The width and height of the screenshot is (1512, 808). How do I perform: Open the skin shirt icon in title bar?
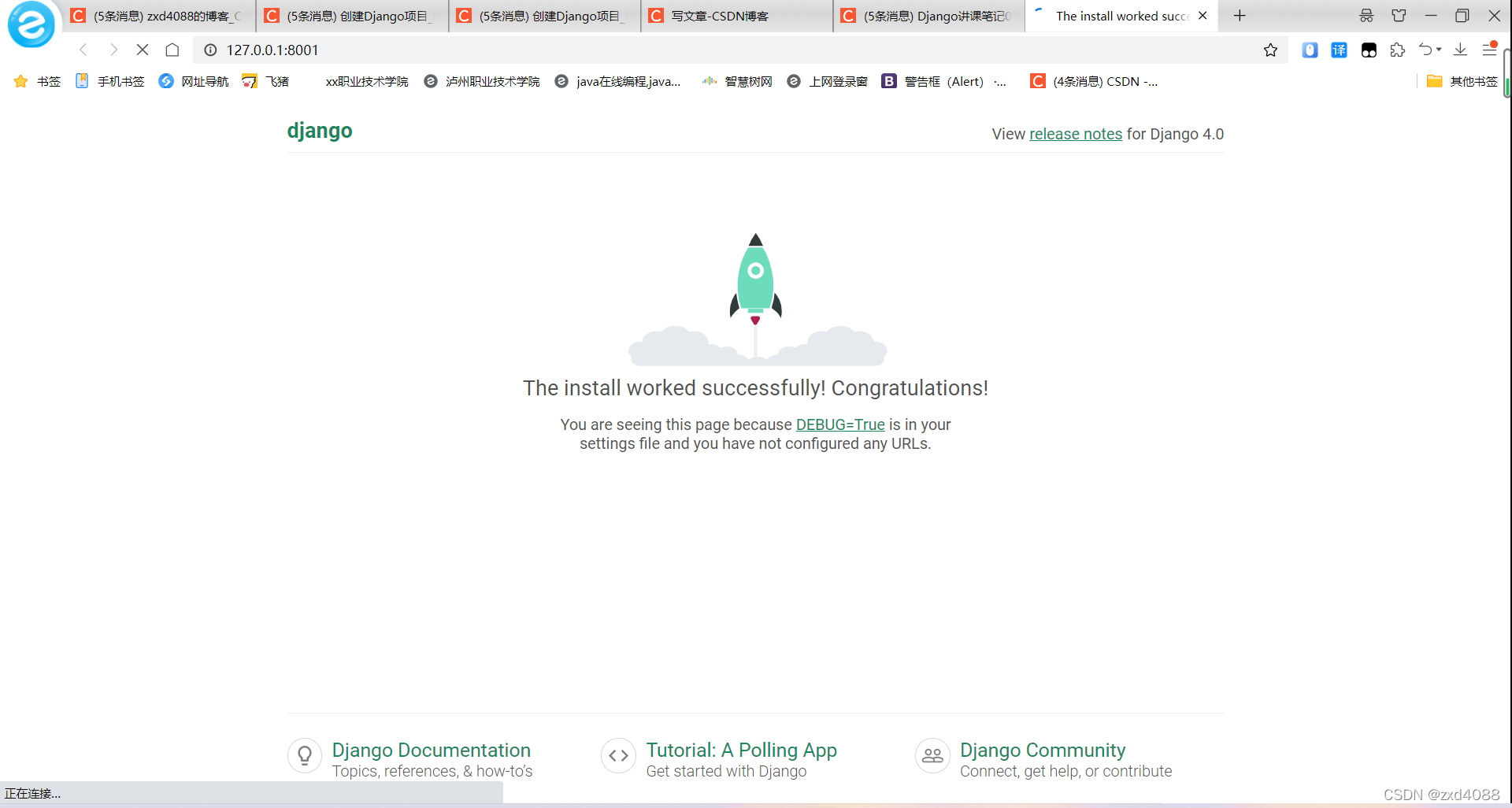tap(1399, 16)
